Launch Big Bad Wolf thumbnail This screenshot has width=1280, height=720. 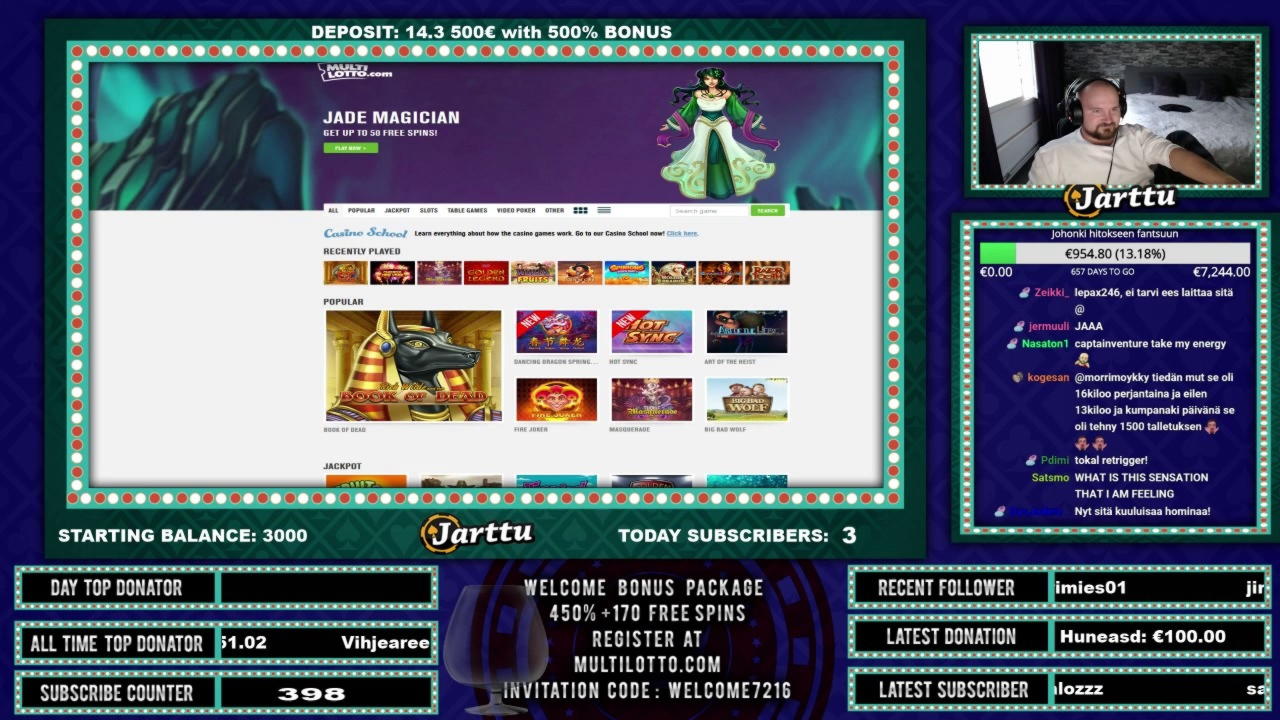[747, 399]
